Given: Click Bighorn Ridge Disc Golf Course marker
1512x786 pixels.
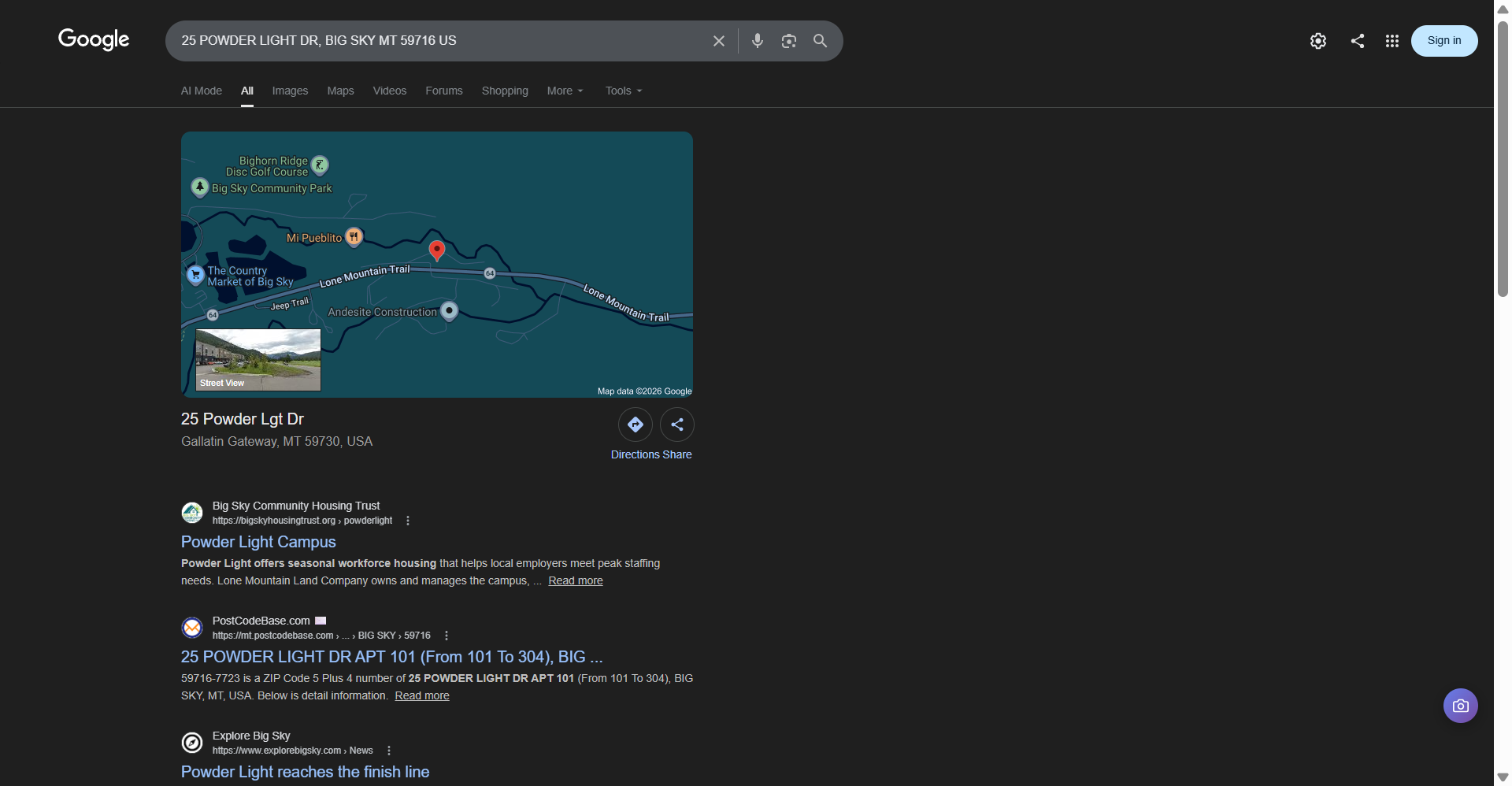Looking at the screenshot, I should click(320, 165).
